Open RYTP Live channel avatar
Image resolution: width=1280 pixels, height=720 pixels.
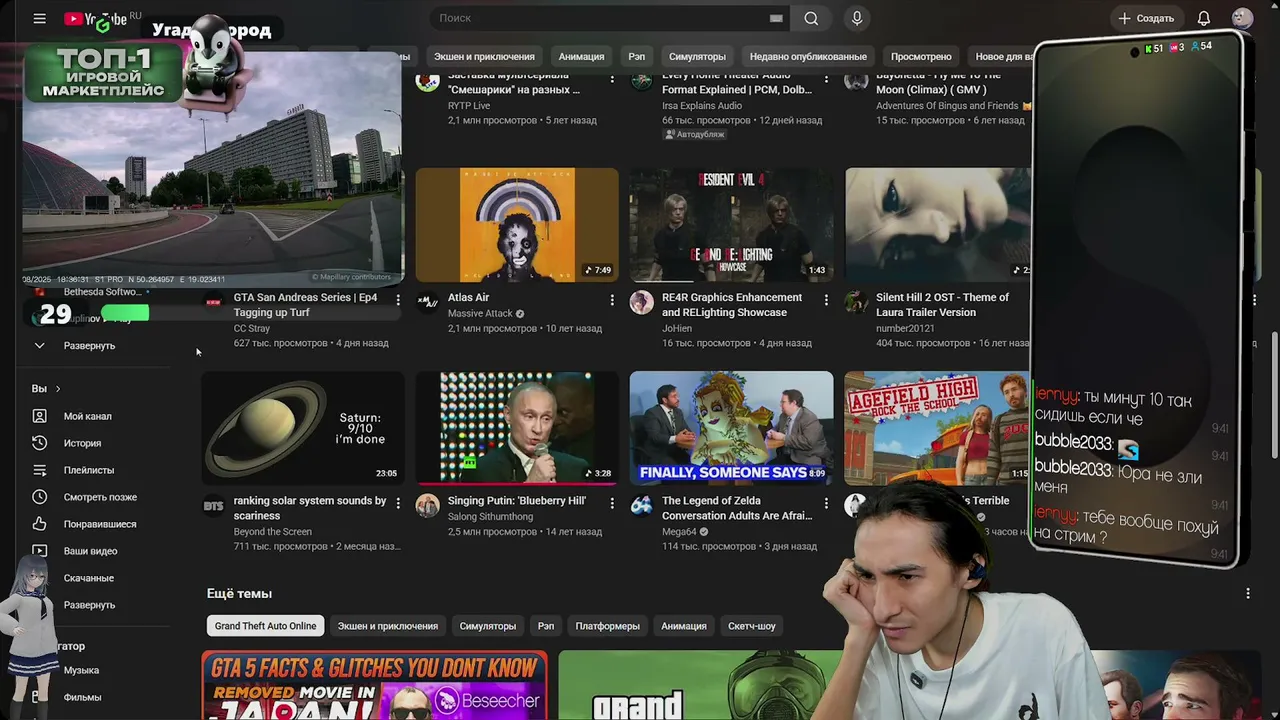pyautogui.click(x=427, y=82)
